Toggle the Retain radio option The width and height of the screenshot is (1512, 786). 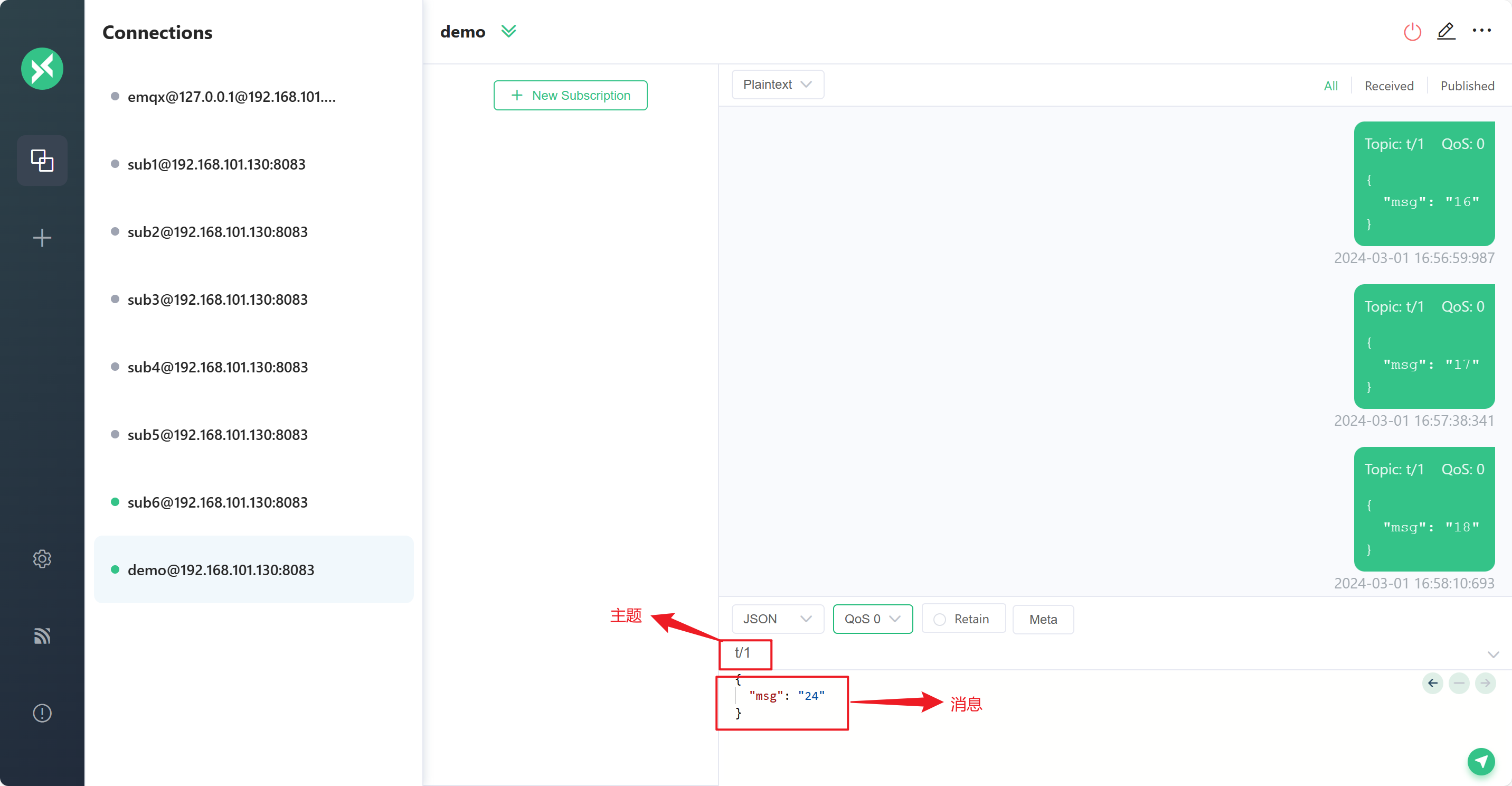[x=940, y=619]
